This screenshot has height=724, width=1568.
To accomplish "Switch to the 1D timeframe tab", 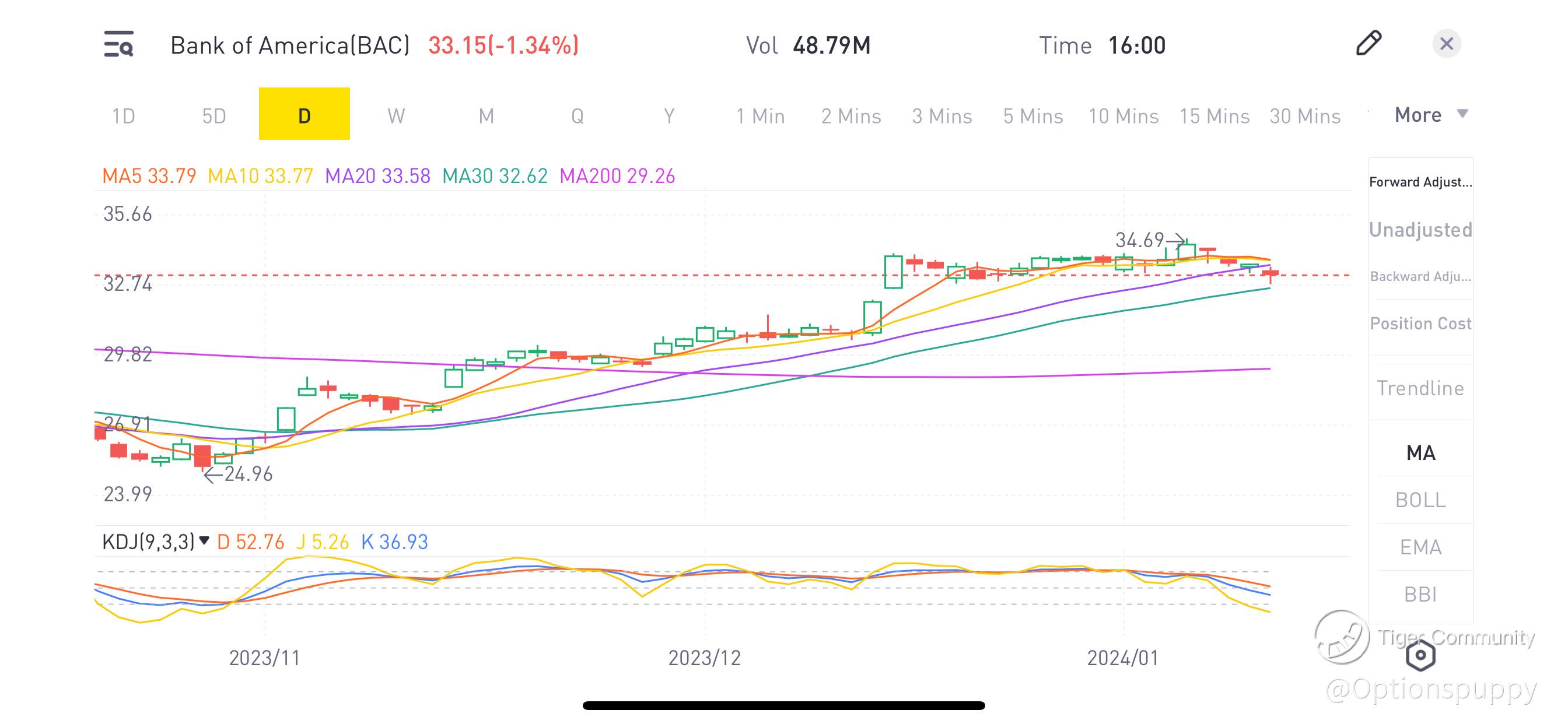I will click(x=124, y=115).
